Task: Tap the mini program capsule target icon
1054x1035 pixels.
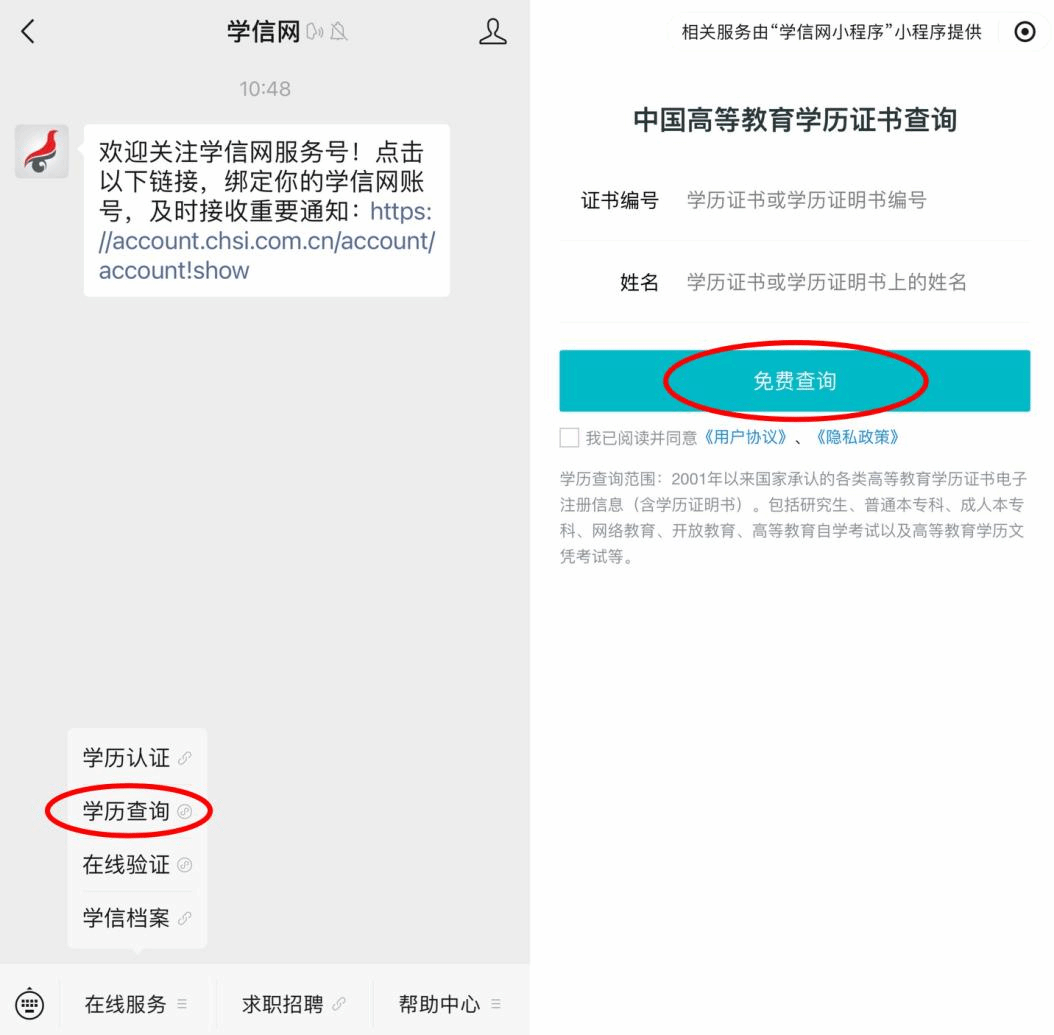Action: pos(1024,32)
